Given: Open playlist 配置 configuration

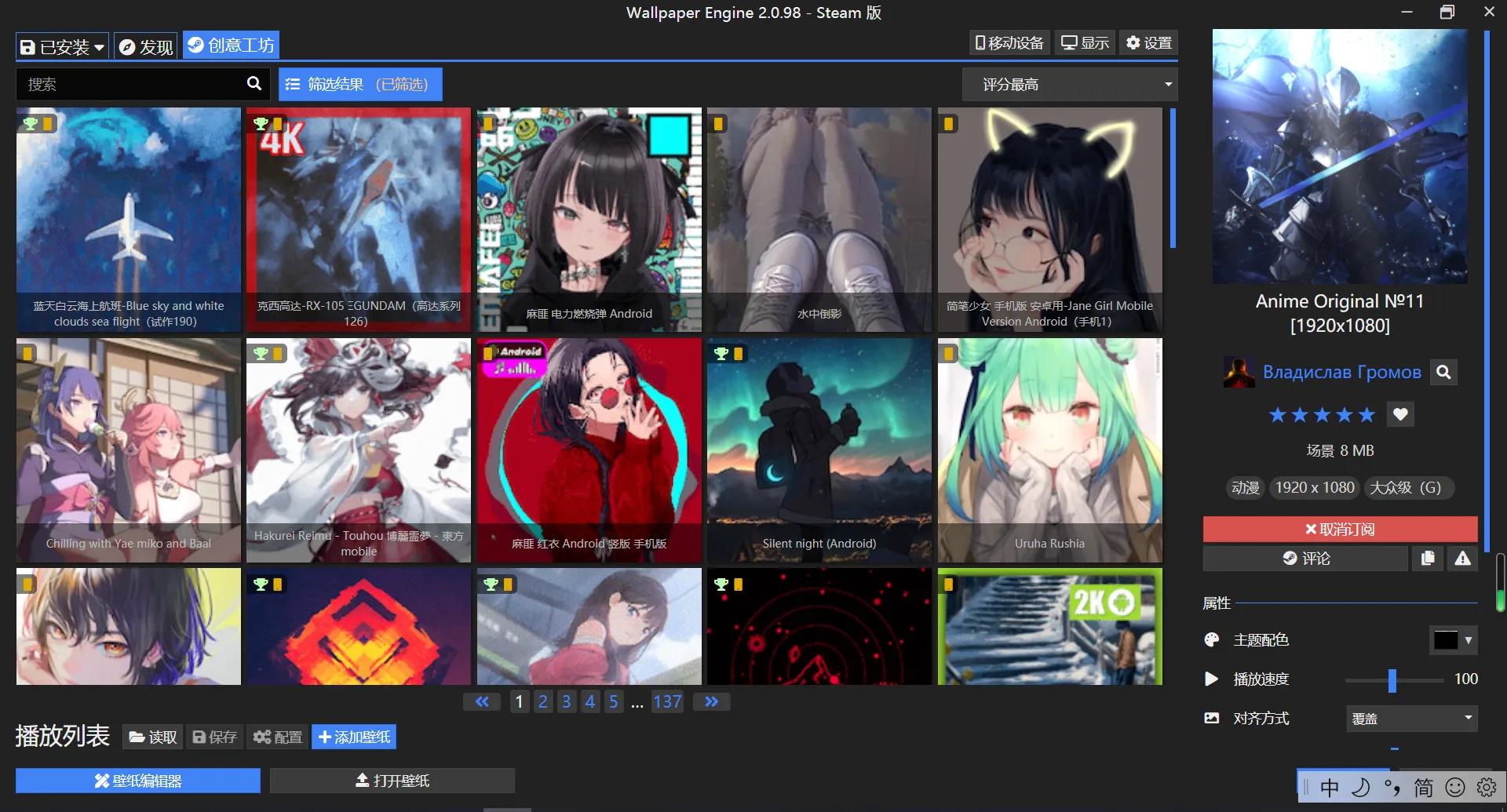Looking at the screenshot, I should (278, 737).
